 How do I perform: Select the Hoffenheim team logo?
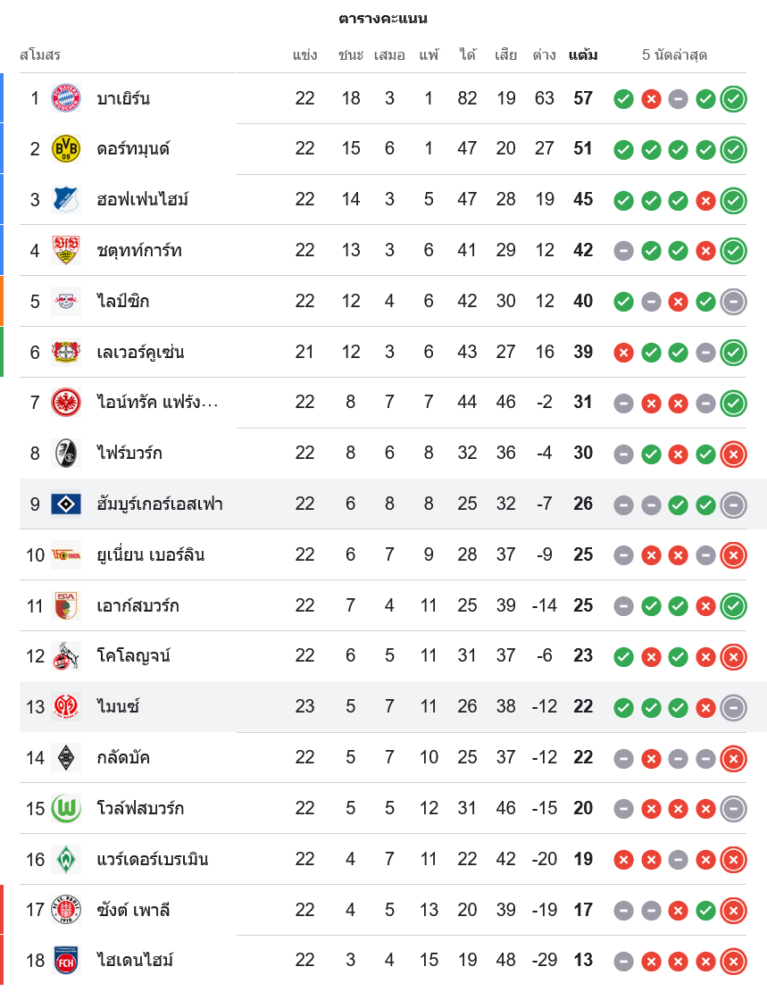point(66,199)
